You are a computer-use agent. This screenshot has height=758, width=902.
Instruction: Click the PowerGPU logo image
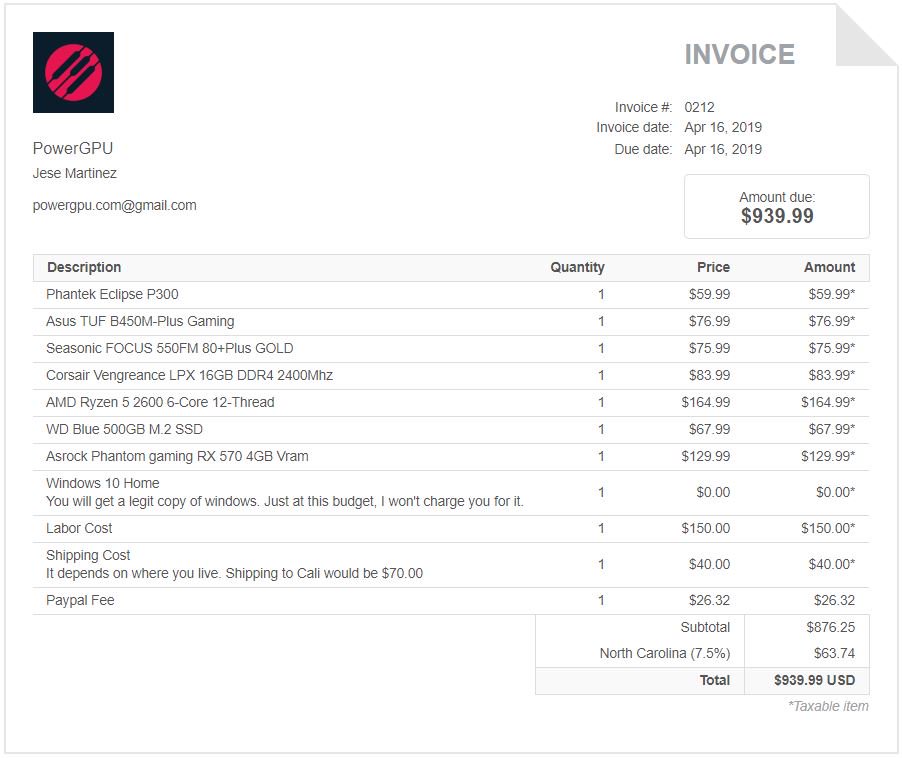coord(73,72)
